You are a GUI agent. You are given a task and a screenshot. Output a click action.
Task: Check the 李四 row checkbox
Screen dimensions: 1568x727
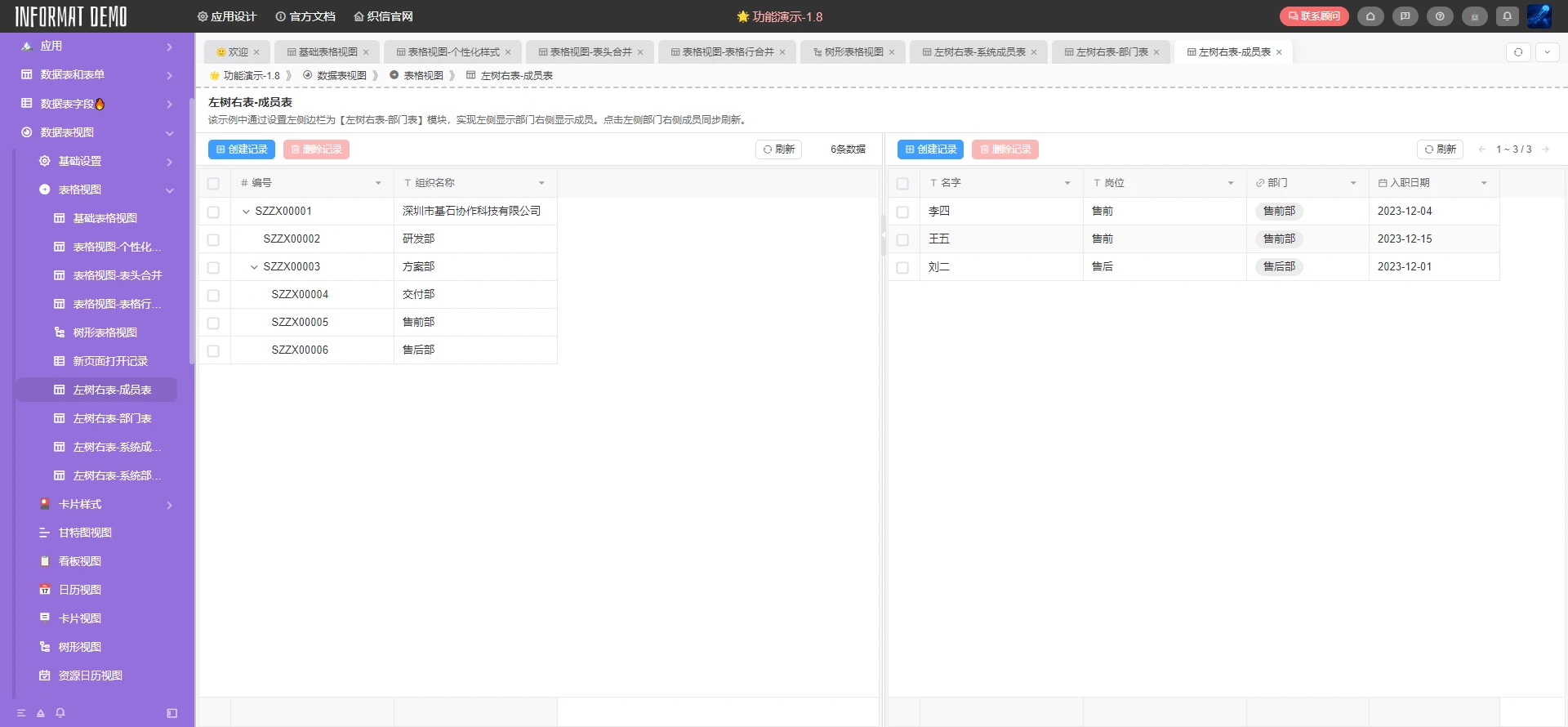[x=902, y=212]
